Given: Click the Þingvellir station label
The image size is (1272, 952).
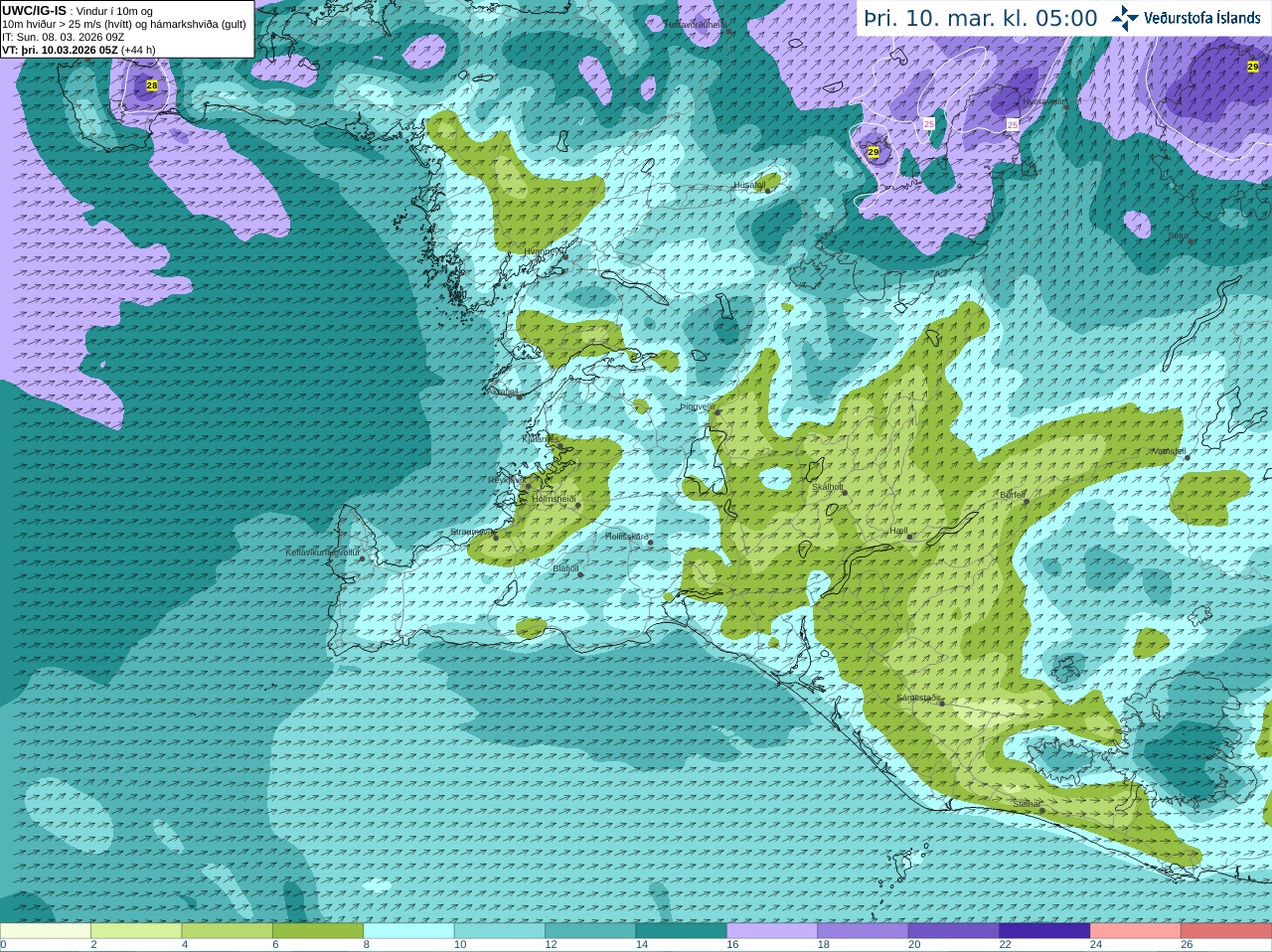Looking at the screenshot, I should tap(698, 406).
